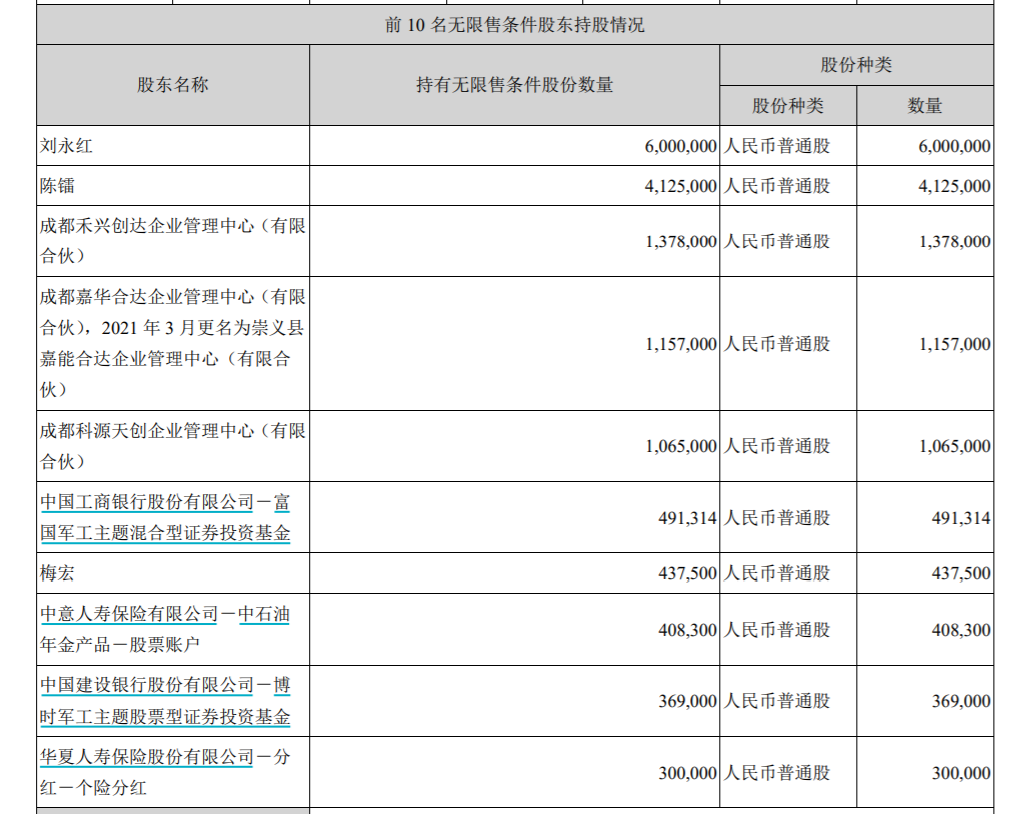Select 300,000 in the 数量 column

click(x=961, y=773)
